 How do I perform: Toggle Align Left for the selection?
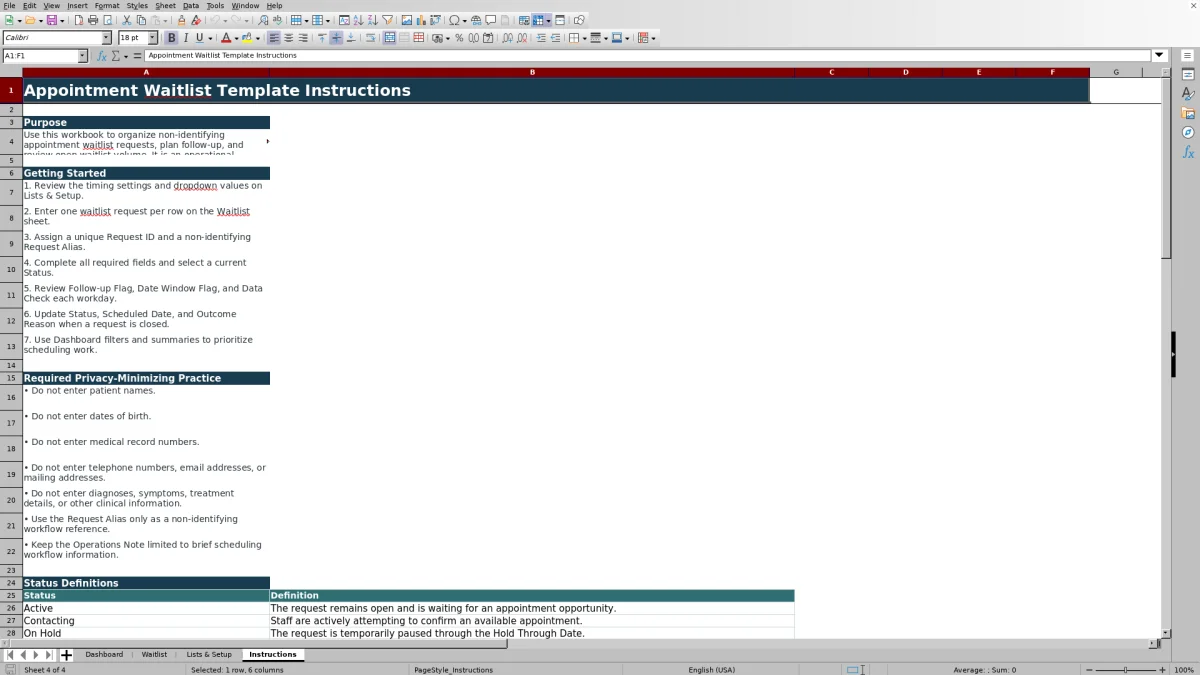(x=274, y=38)
